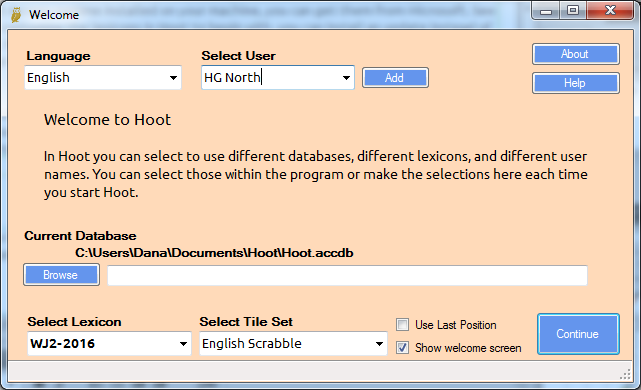
Task: Click the Add user button
Action: coord(395,78)
